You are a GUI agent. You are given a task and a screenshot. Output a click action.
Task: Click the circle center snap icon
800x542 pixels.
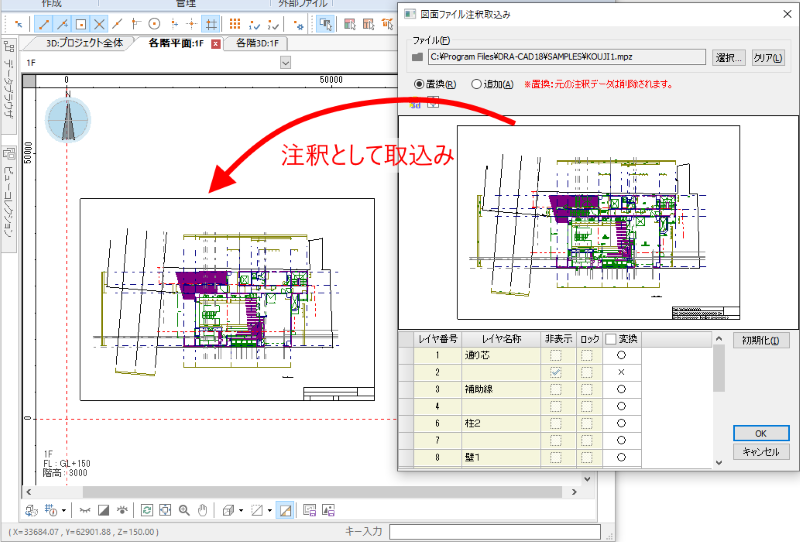click(154, 23)
